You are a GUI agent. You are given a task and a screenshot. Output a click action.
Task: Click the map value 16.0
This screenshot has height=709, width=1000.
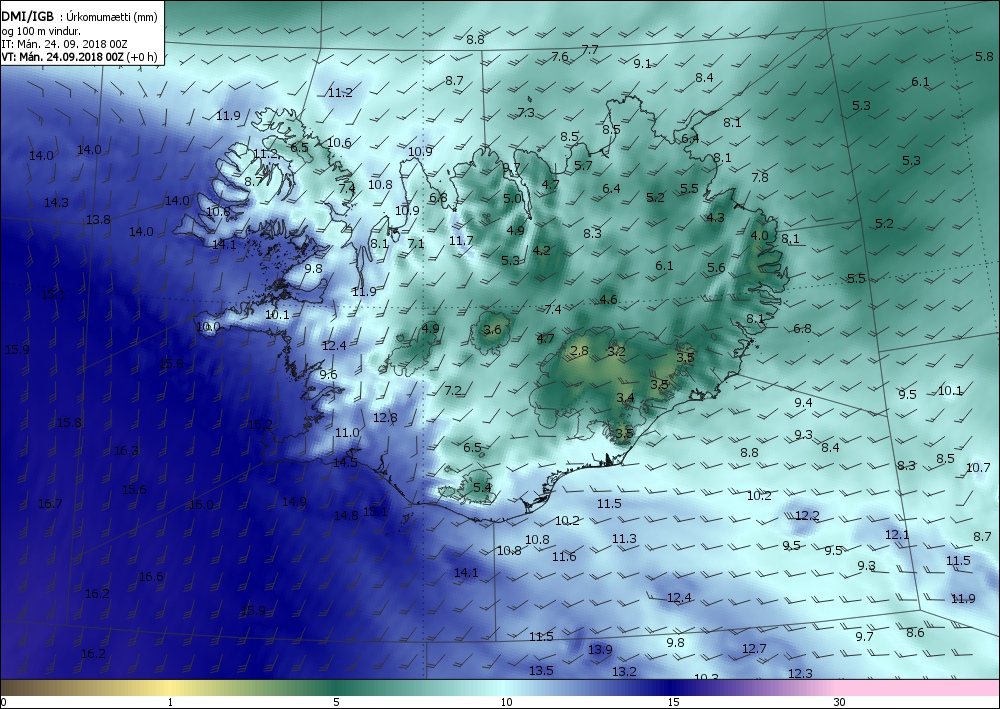(201, 504)
